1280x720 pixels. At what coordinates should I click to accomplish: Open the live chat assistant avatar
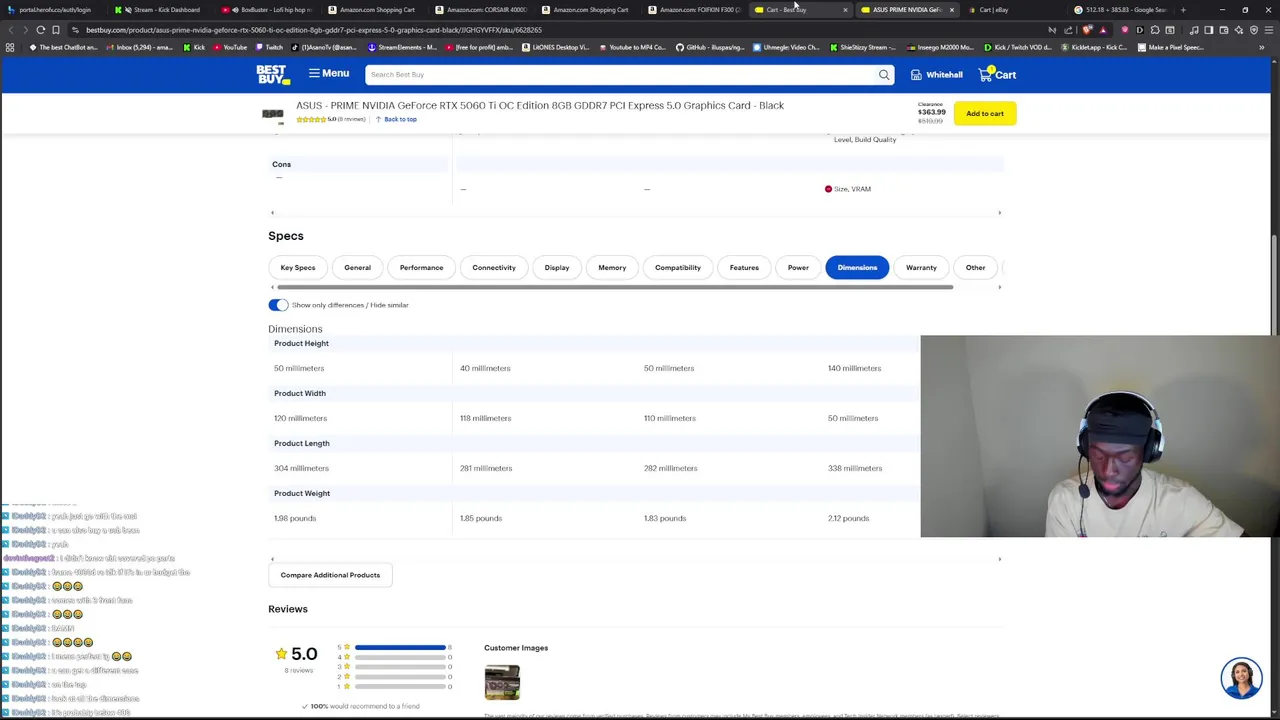(x=1241, y=678)
